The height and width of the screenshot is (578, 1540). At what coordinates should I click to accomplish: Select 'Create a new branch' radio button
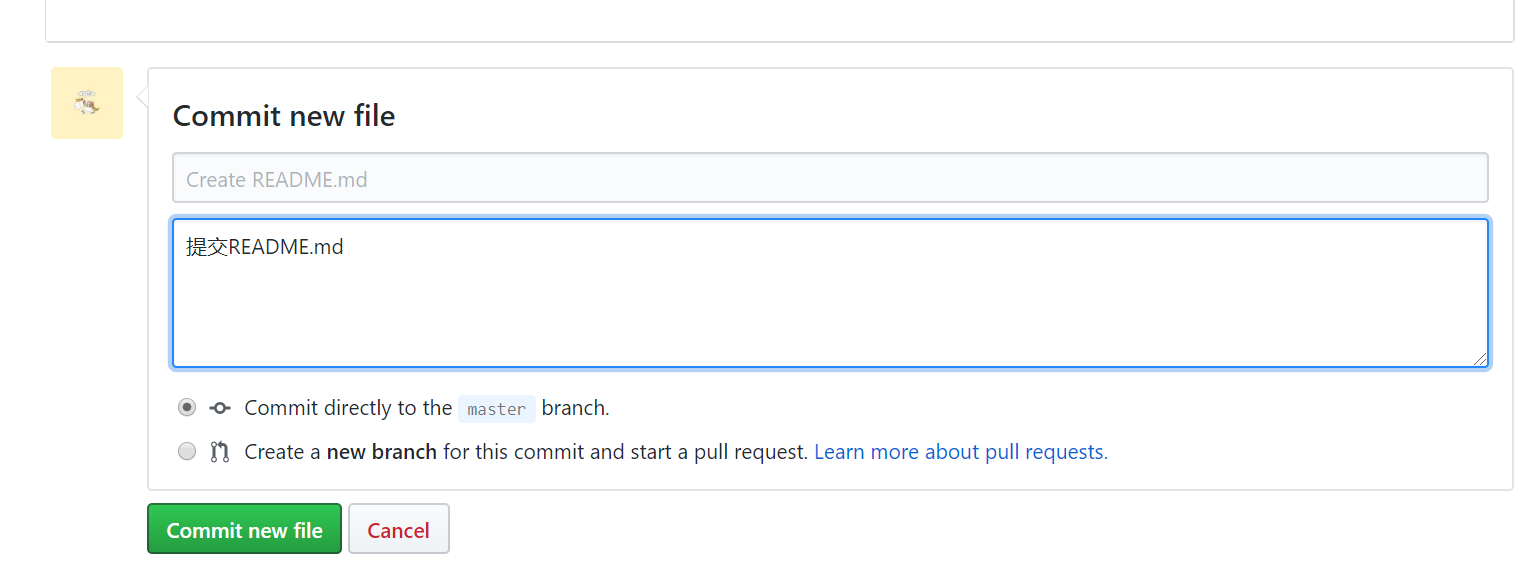click(187, 451)
